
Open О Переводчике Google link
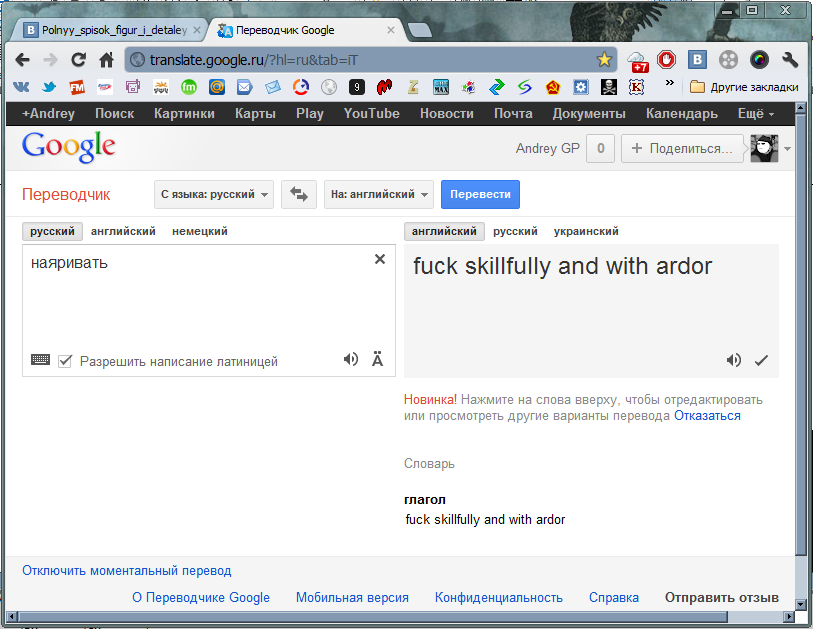pyautogui.click(x=201, y=598)
